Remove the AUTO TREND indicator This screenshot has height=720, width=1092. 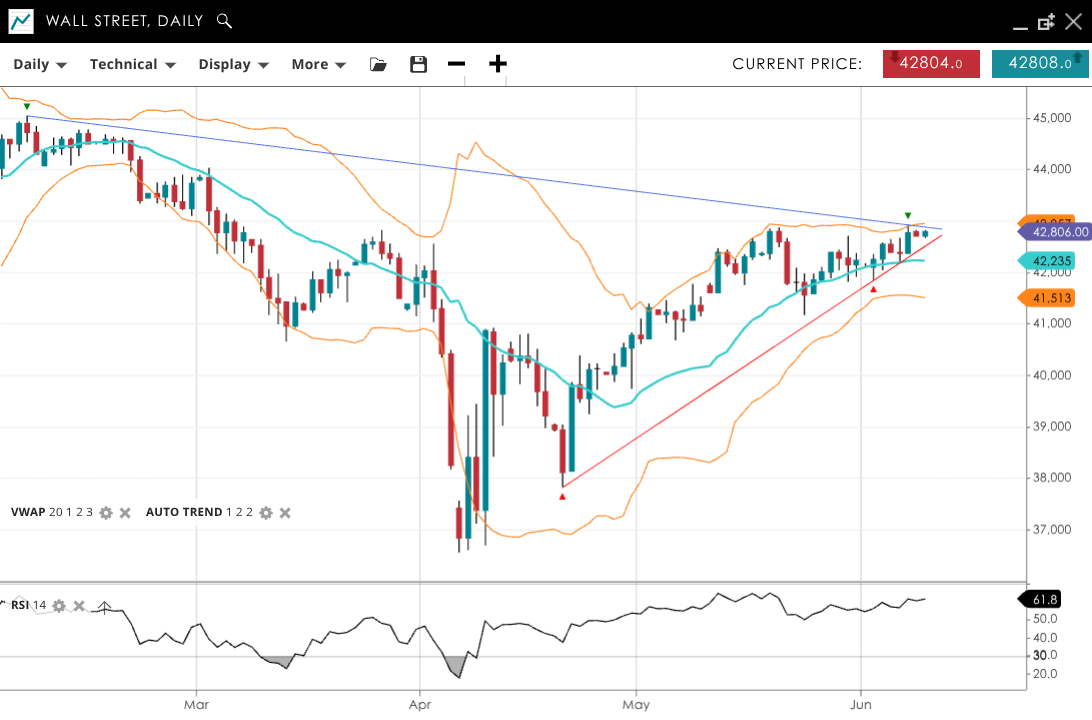285,513
